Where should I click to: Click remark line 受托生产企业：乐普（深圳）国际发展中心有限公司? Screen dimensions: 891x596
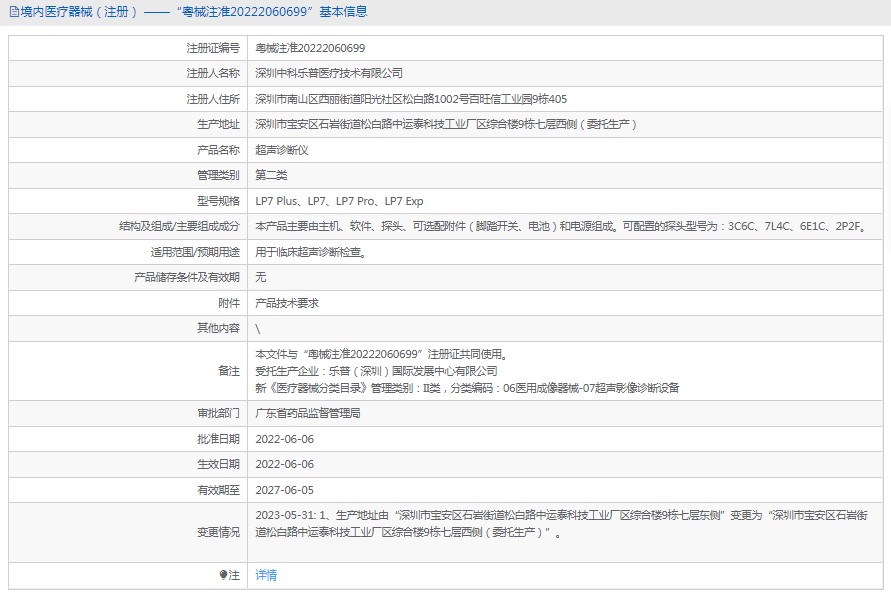(376, 371)
